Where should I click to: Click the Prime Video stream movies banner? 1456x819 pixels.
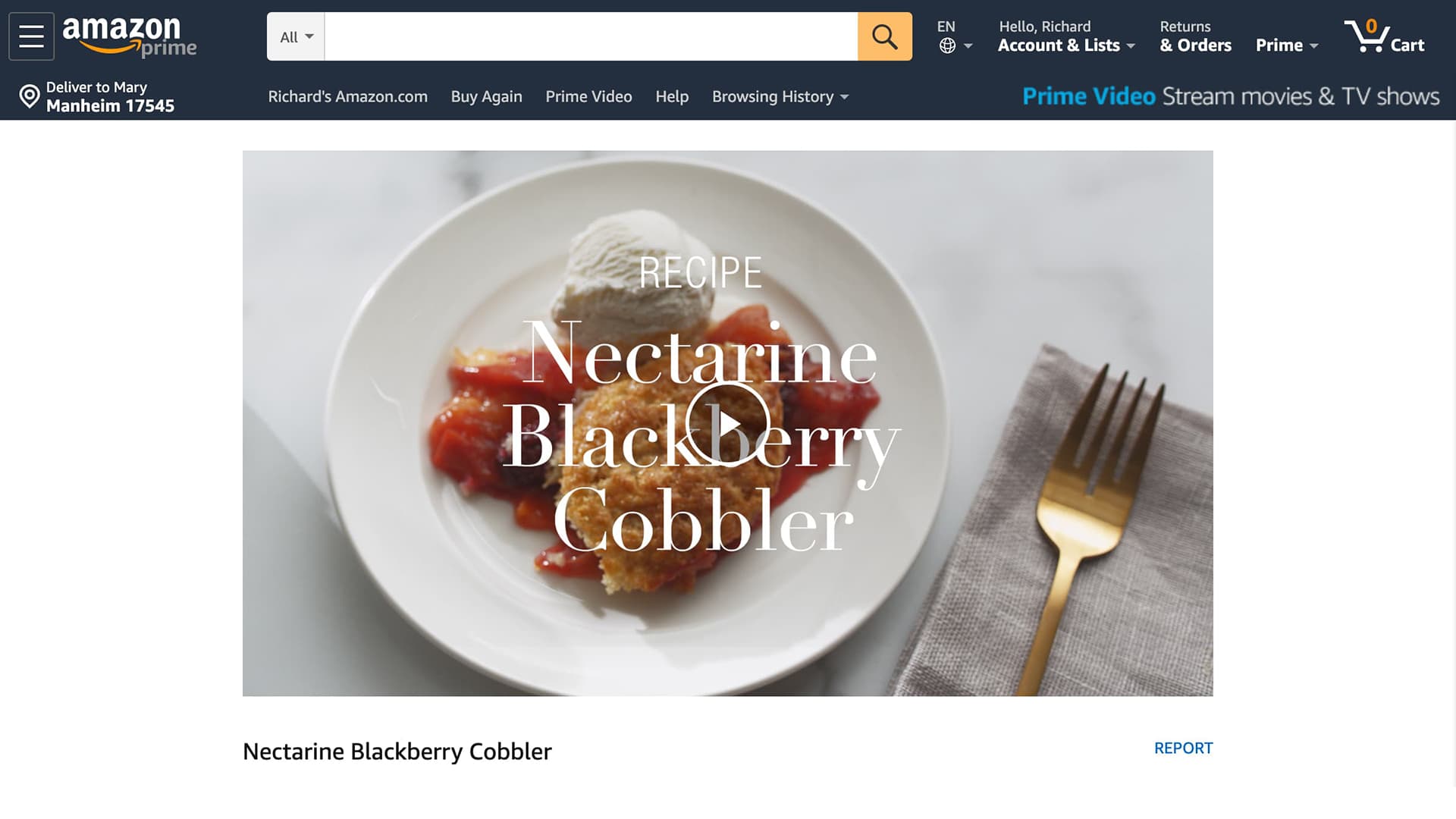click(x=1231, y=96)
